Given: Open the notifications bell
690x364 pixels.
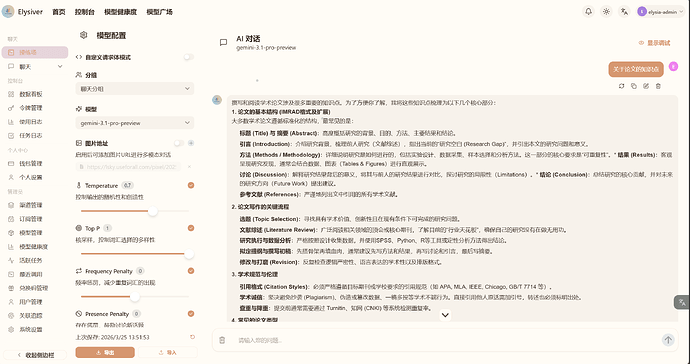Looking at the screenshot, I should [x=588, y=12].
